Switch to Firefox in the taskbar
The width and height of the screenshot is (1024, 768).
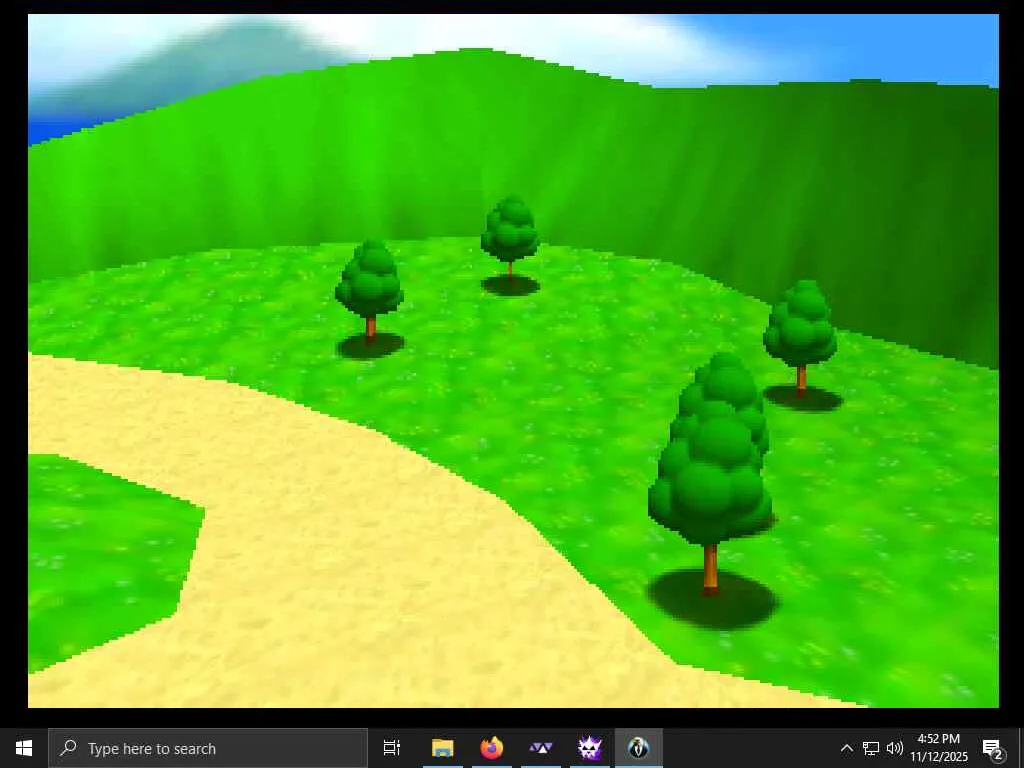(x=492, y=748)
